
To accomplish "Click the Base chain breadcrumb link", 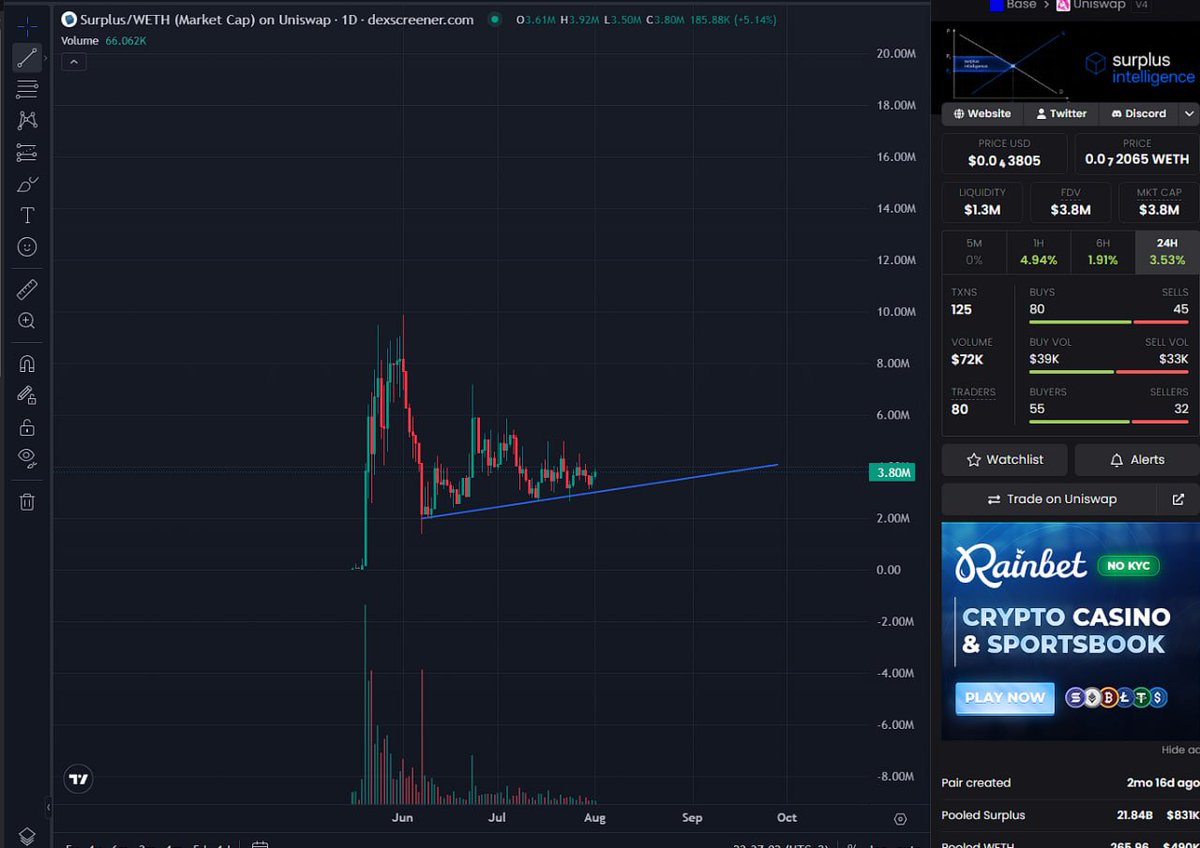I will tap(1012, 5).
